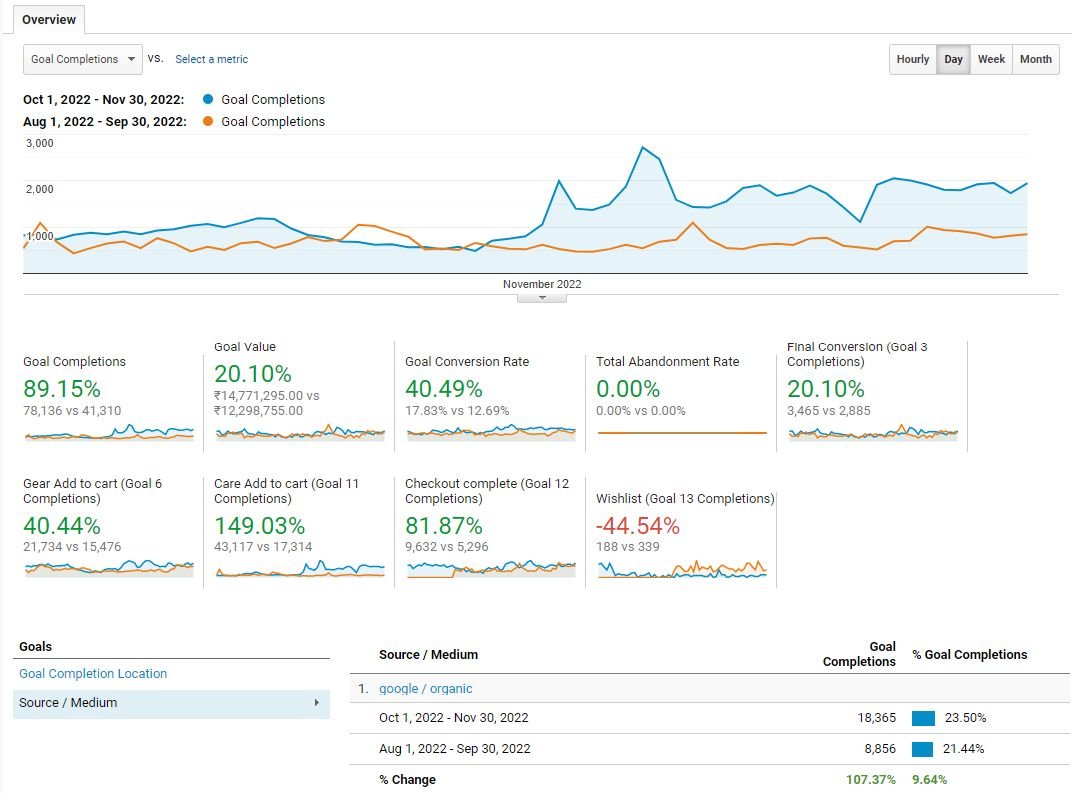Click the November 2022 axis label
1072x793 pixels.
click(x=542, y=284)
